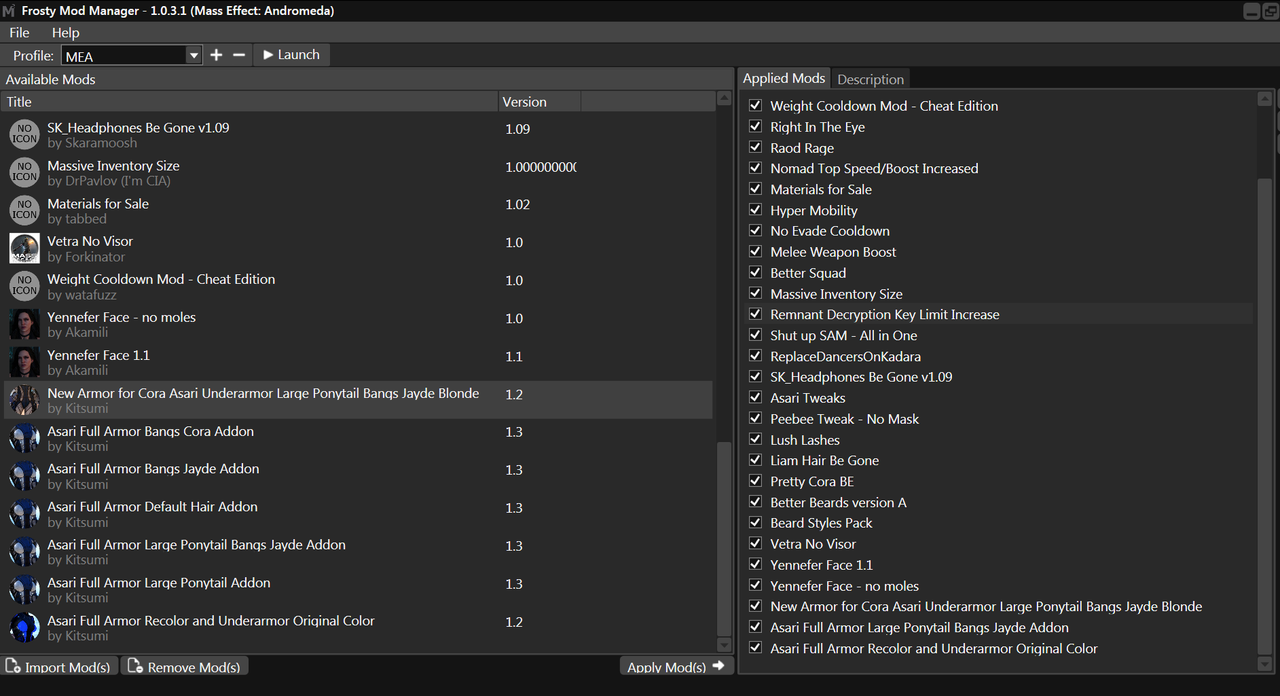Viewport: 1280px width, 696px height.
Task: Click the Import Mod(s) button
Action: [60, 666]
